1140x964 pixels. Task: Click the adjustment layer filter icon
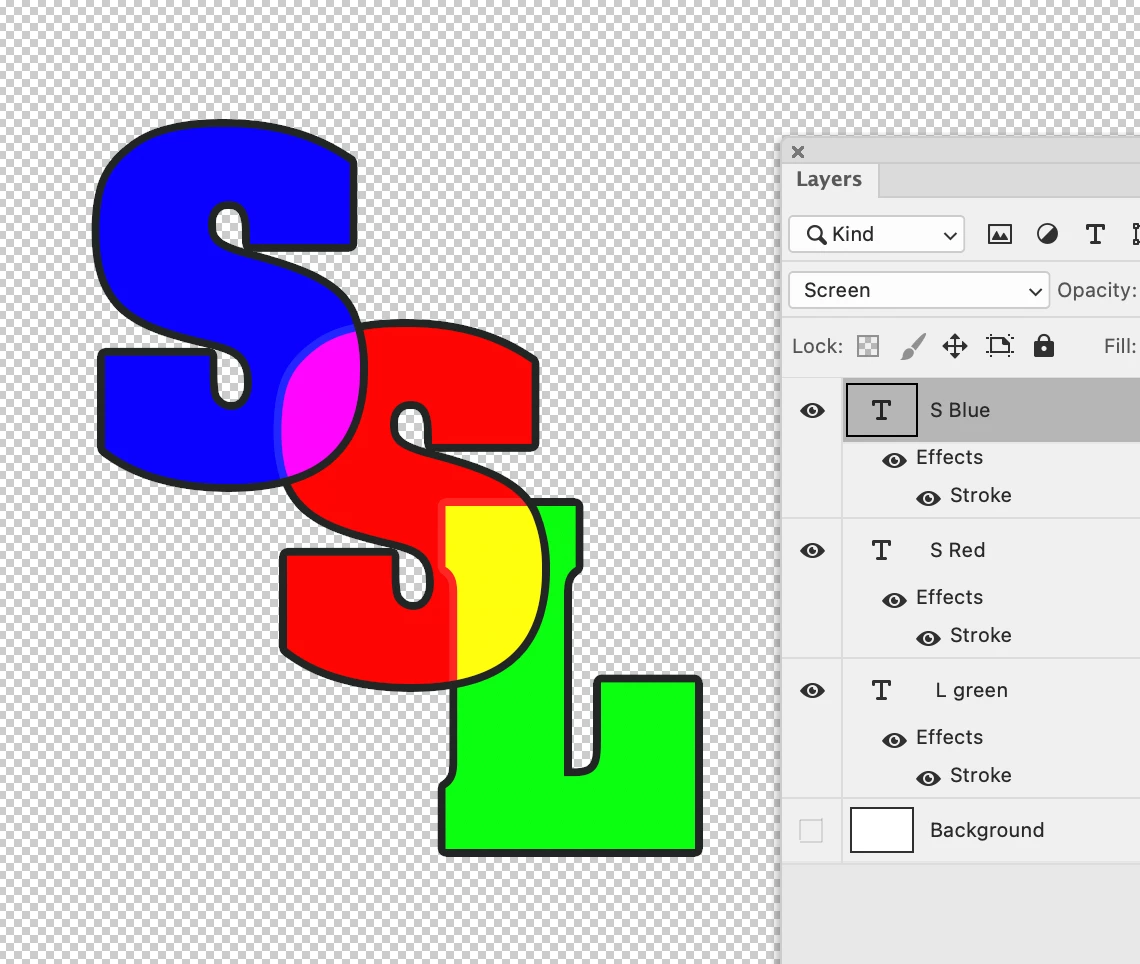pyautogui.click(x=1047, y=234)
